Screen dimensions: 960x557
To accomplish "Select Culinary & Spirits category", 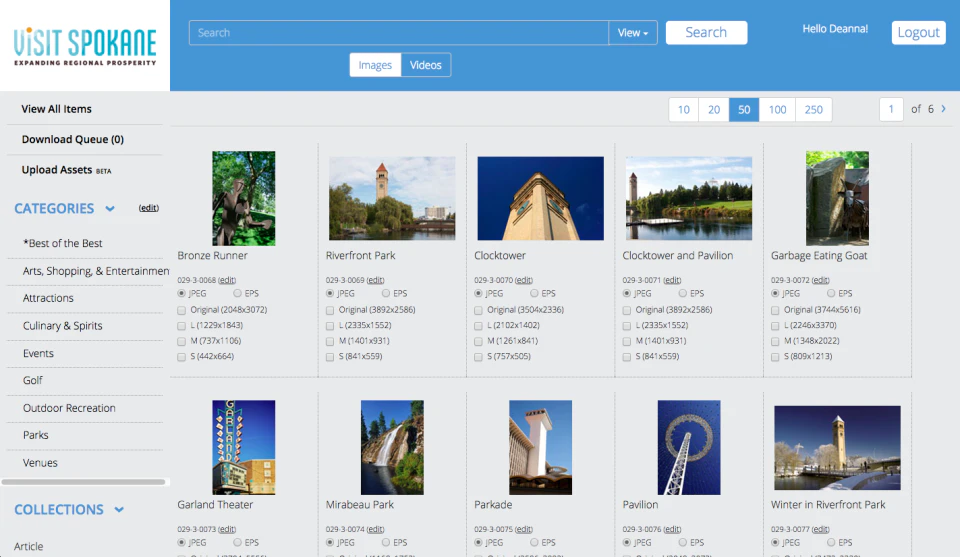I will tap(62, 326).
